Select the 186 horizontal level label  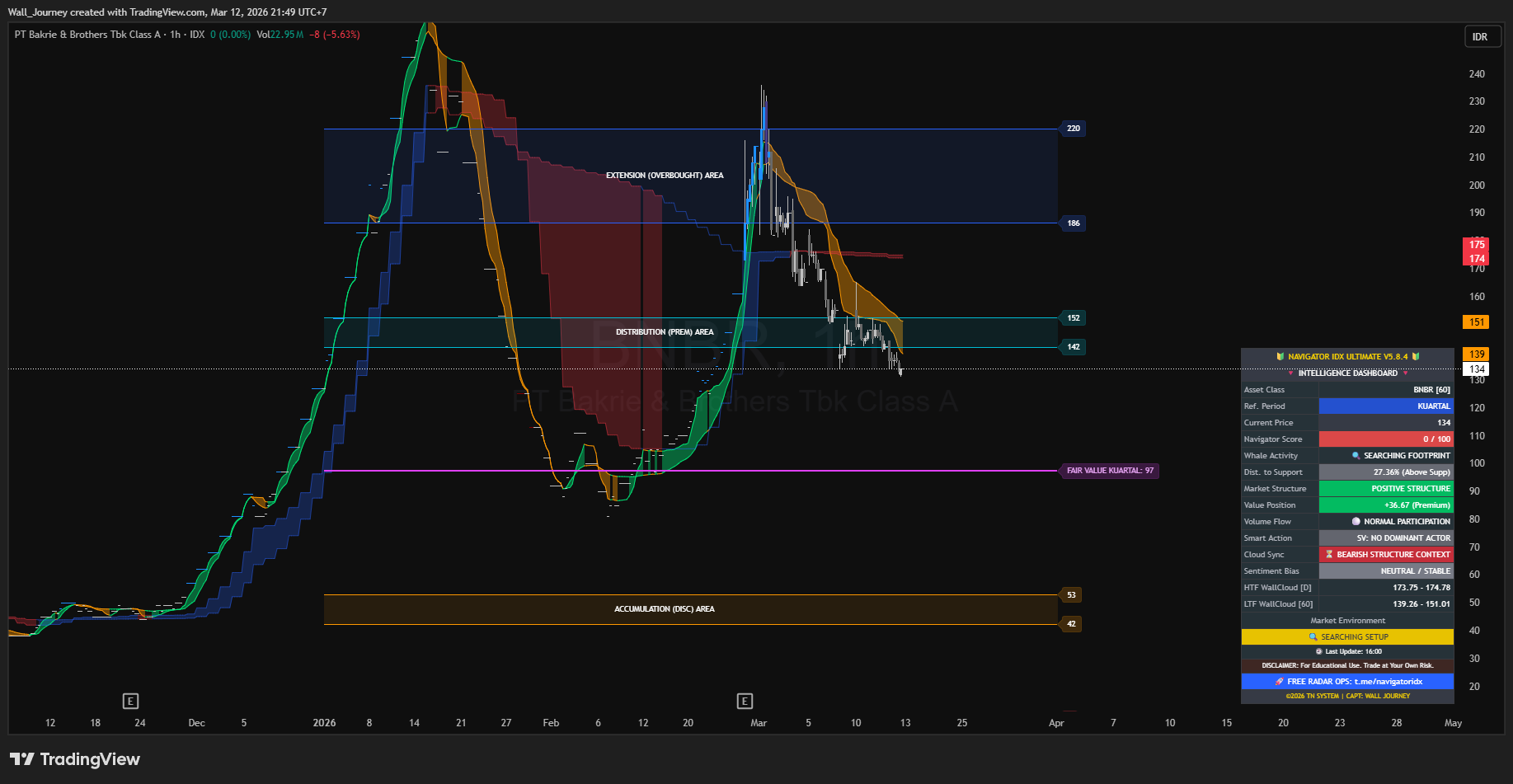tap(1073, 223)
